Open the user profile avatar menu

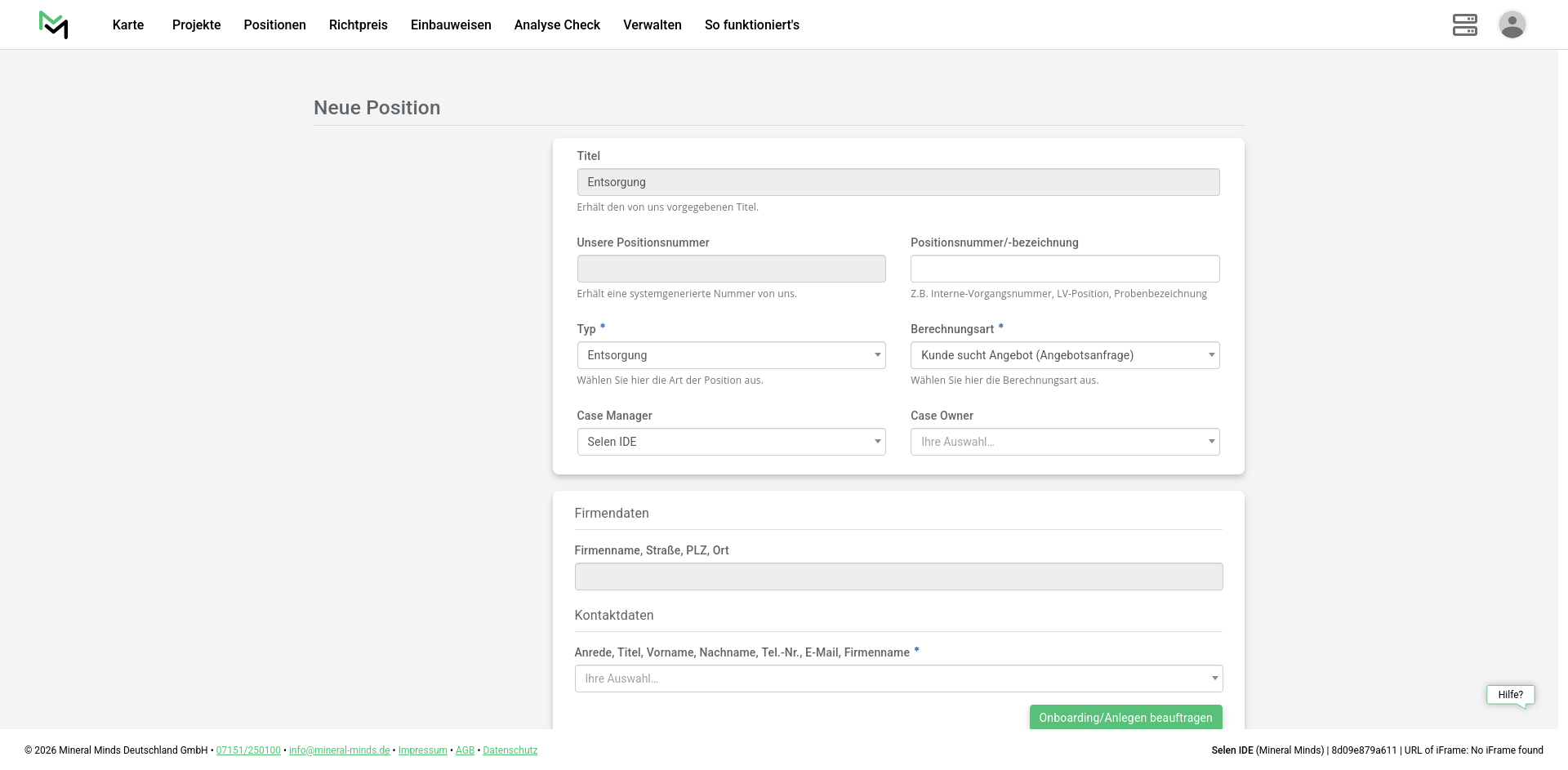pyautogui.click(x=1512, y=24)
